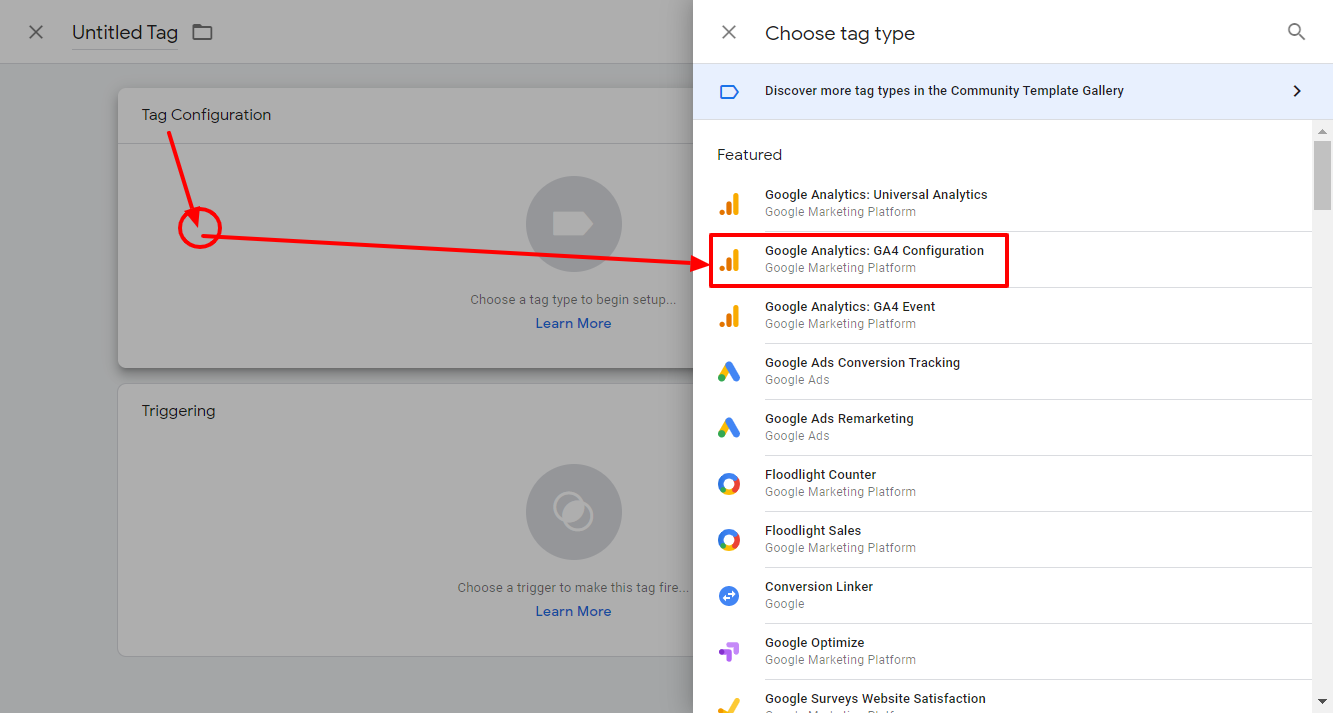The image size is (1333, 713).
Task: Click the tag icon in Community Template banner
Action: [729, 91]
